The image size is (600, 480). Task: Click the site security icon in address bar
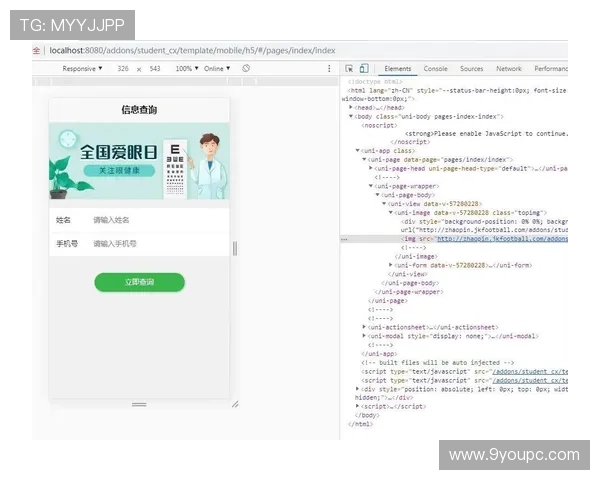[x=36, y=51]
